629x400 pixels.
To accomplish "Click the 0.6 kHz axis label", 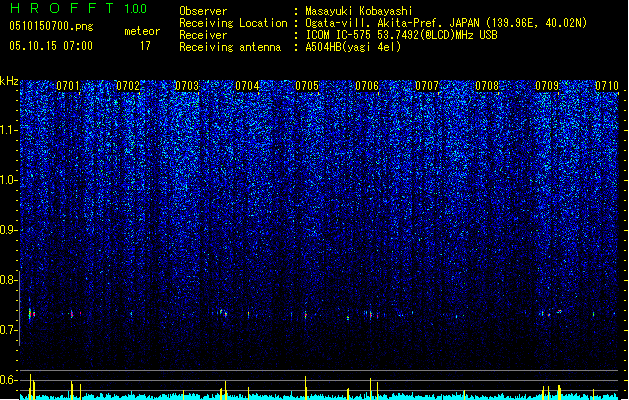I will coord(9,380).
